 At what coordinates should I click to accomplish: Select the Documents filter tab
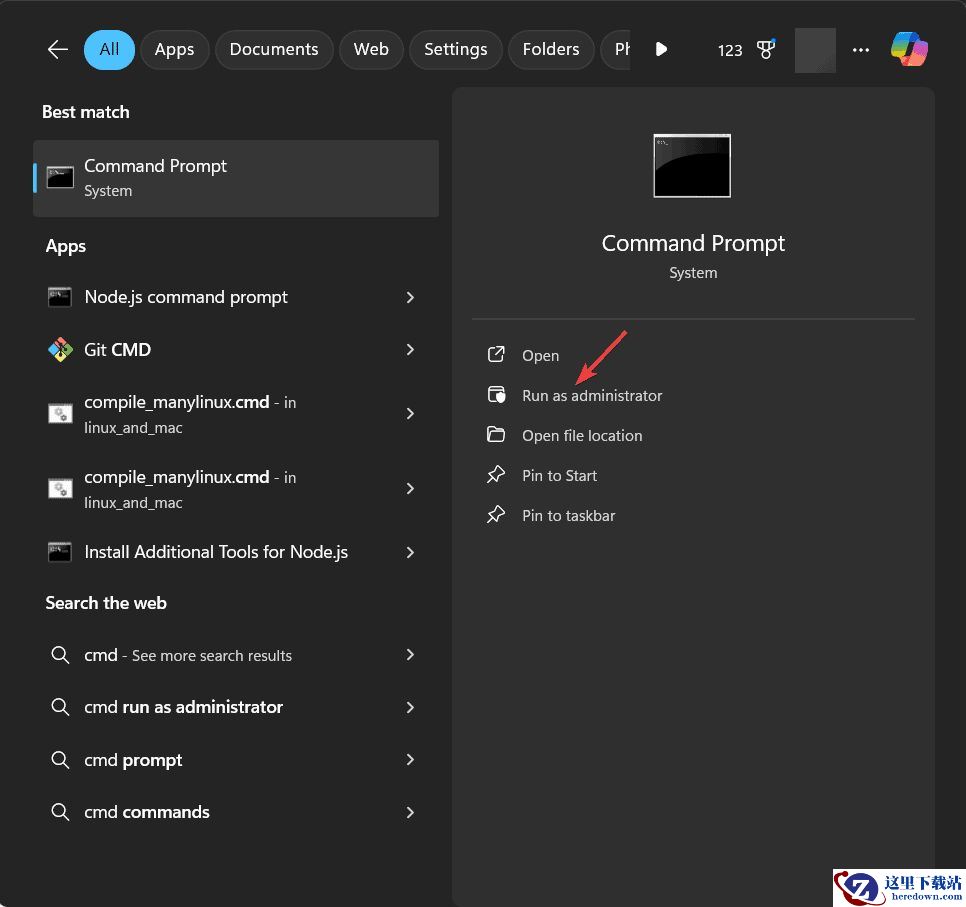pyautogui.click(x=274, y=50)
